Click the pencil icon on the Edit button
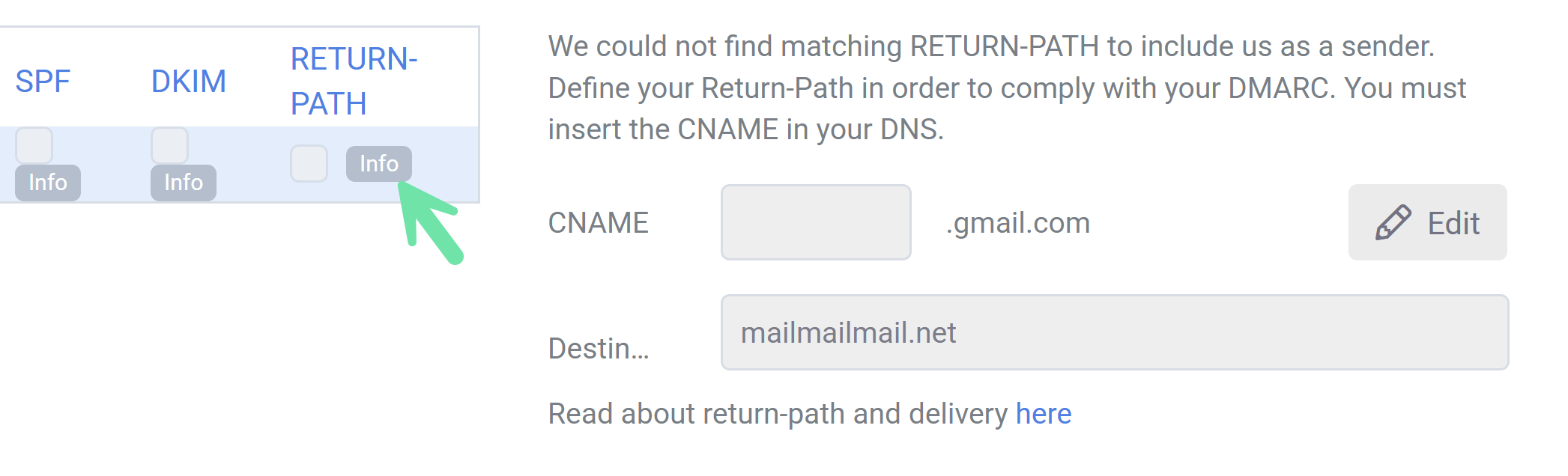The width and height of the screenshot is (1568, 476). [1393, 222]
